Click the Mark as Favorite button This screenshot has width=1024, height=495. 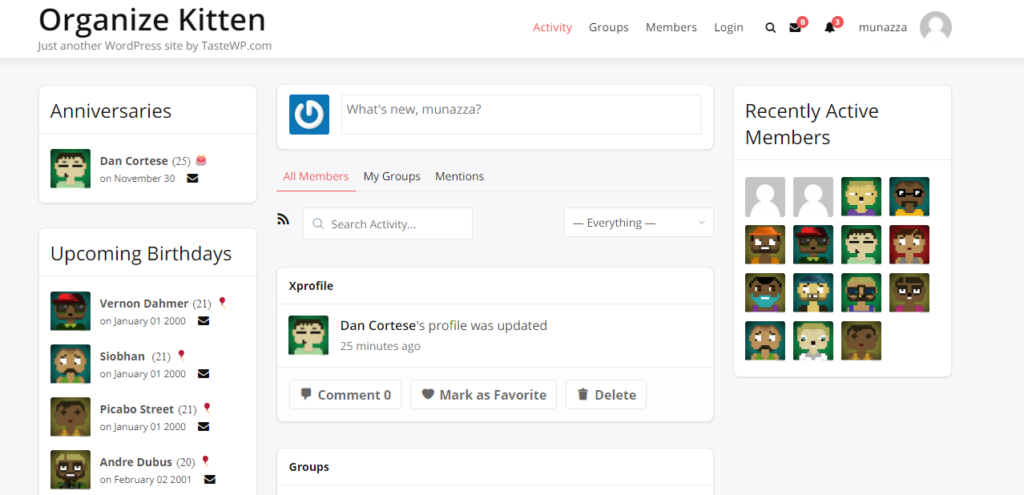pyautogui.click(x=483, y=394)
